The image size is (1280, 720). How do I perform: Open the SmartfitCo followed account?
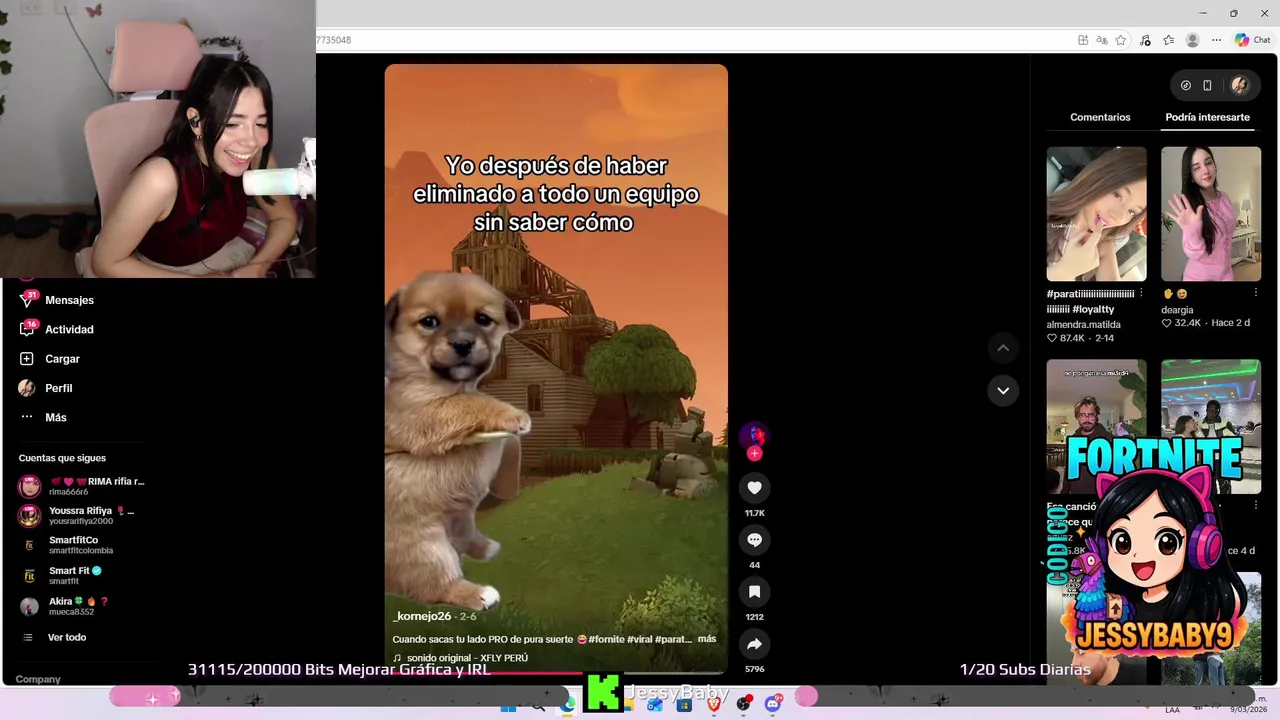pyautogui.click(x=67, y=545)
